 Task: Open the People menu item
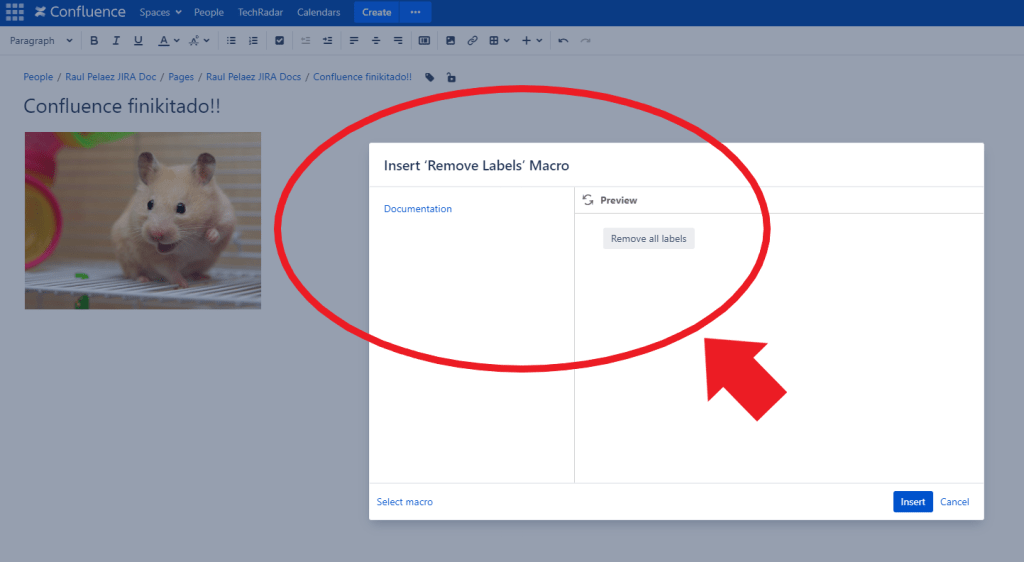[x=209, y=12]
